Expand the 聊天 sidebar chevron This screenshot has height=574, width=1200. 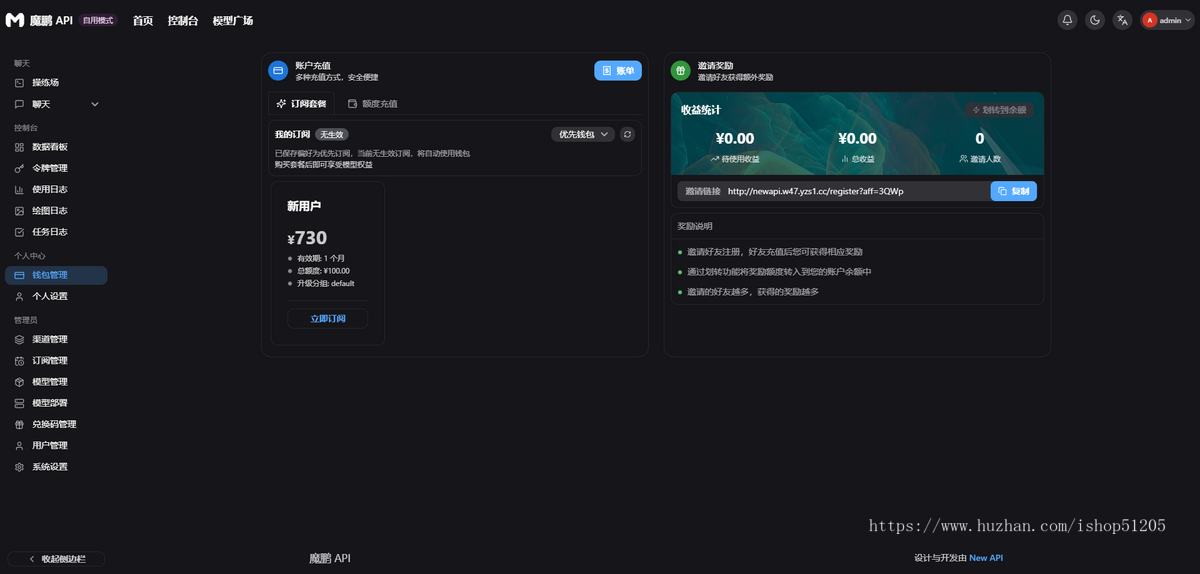pyautogui.click(x=95, y=104)
